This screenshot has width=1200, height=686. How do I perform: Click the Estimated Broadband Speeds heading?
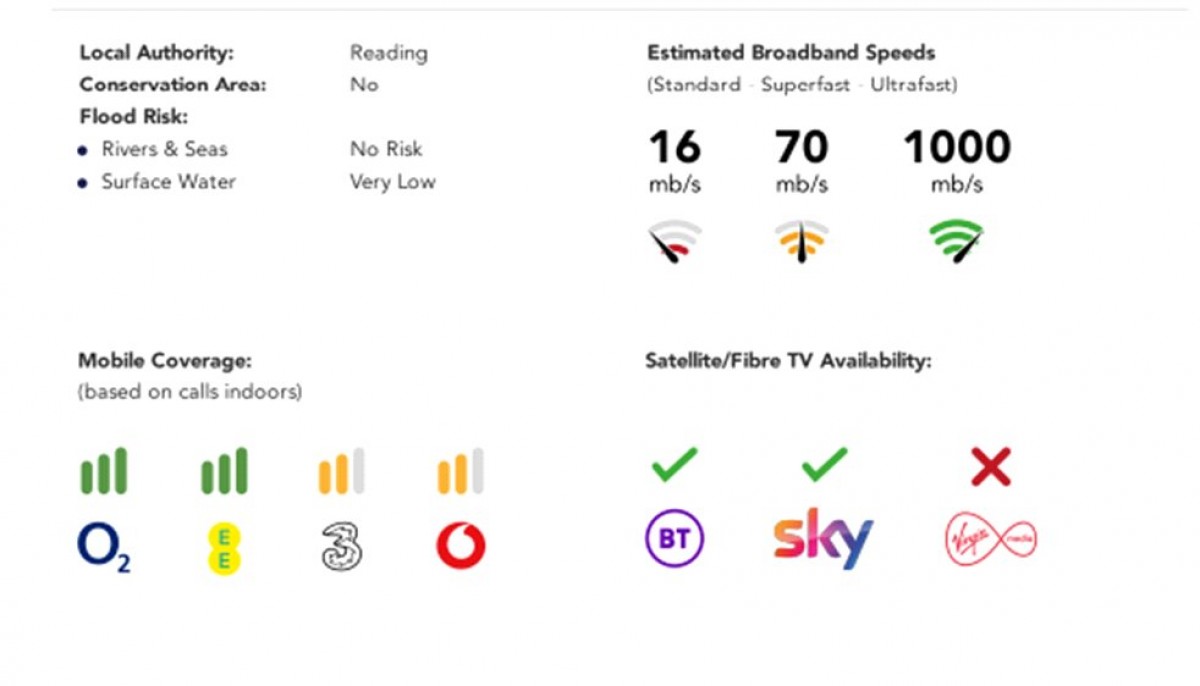click(791, 53)
